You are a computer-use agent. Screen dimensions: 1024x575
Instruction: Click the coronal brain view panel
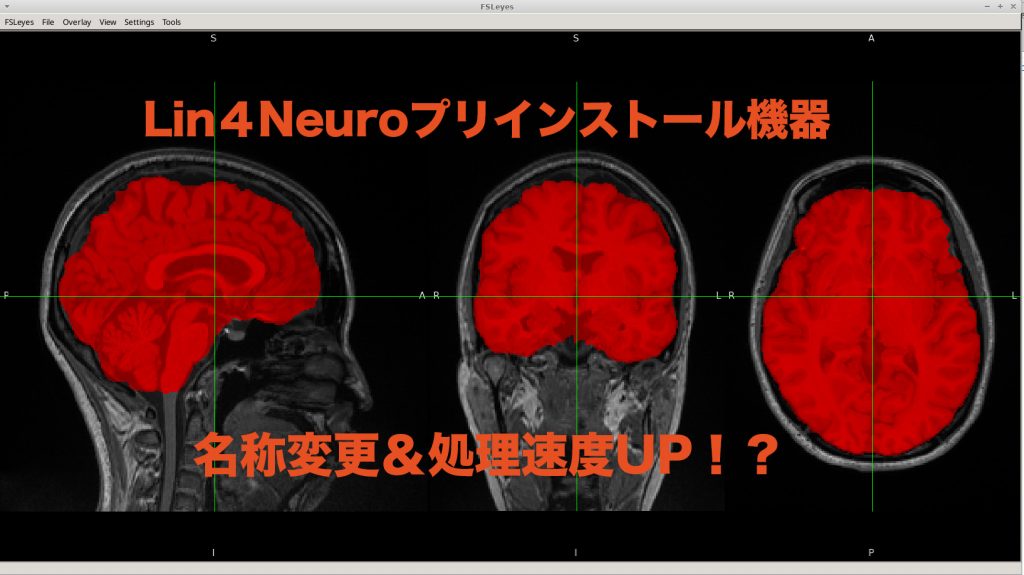coord(576,296)
